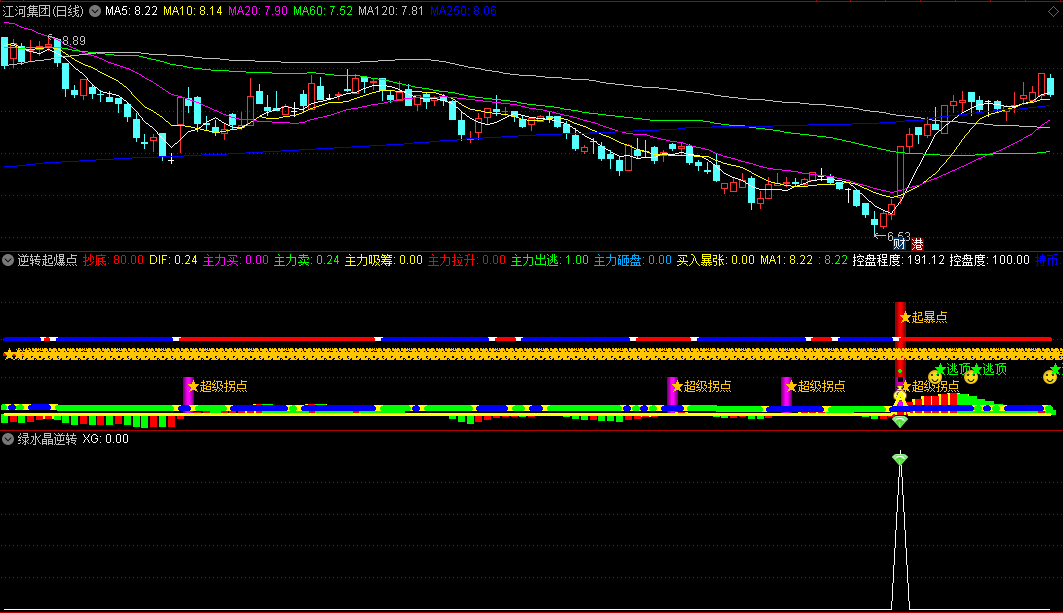Click the 主力砸盘: 0.00 value
This screenshot has height=613, width=1063.
[633, 260]
